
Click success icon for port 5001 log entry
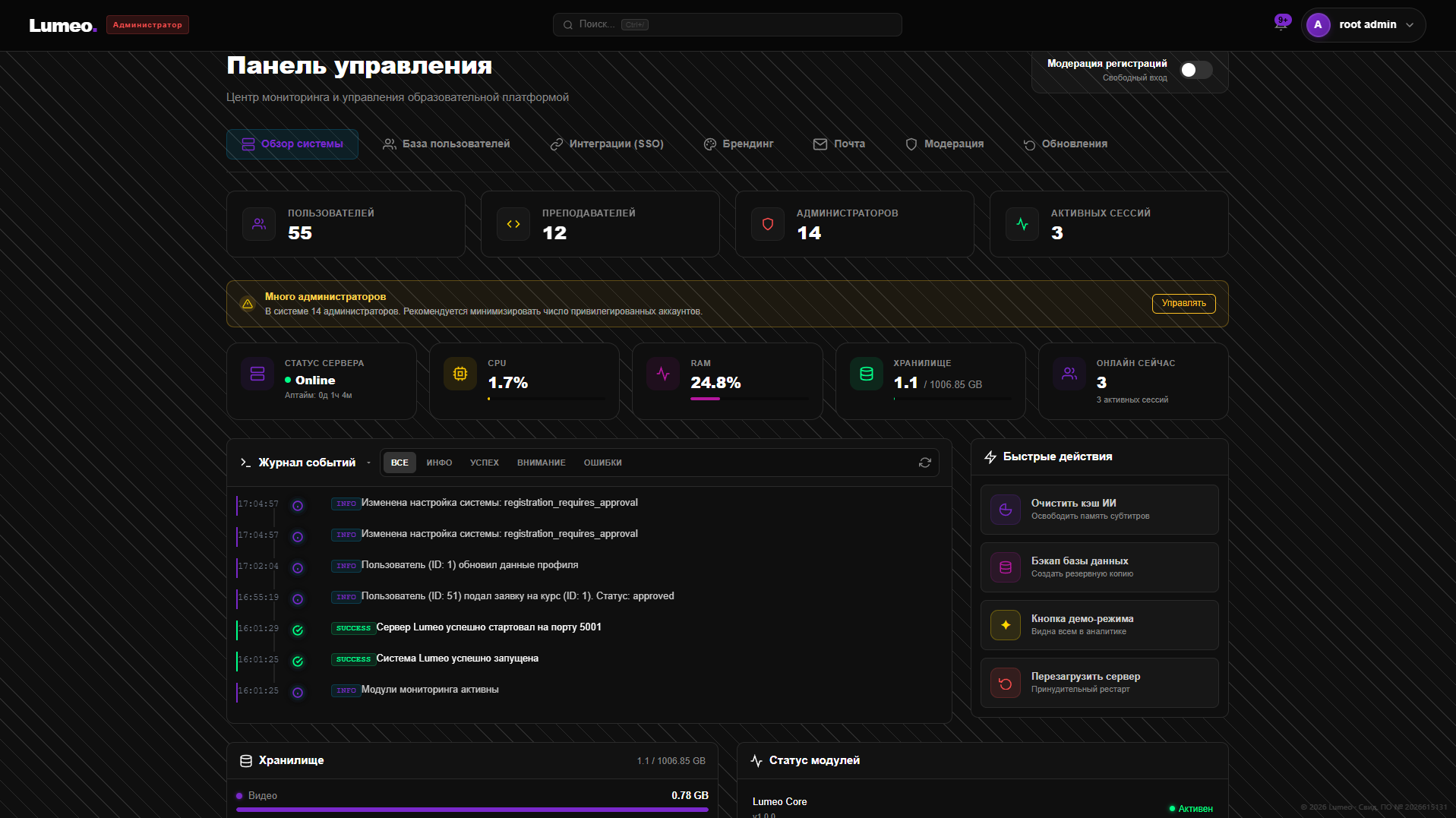(x=298, y=630)
